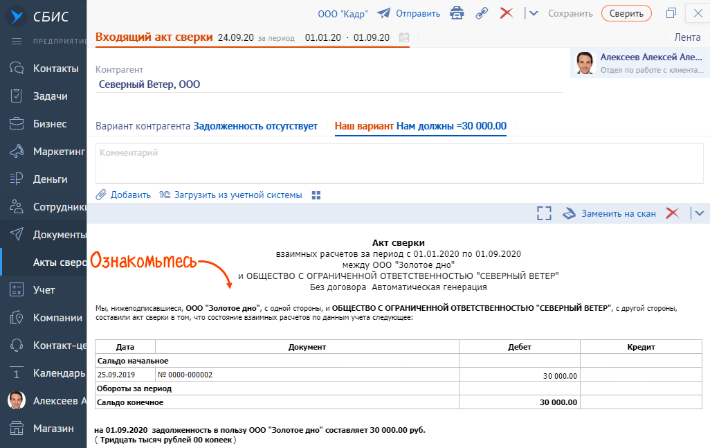Click the red delete X in top toolbar

tap(506, 13)
